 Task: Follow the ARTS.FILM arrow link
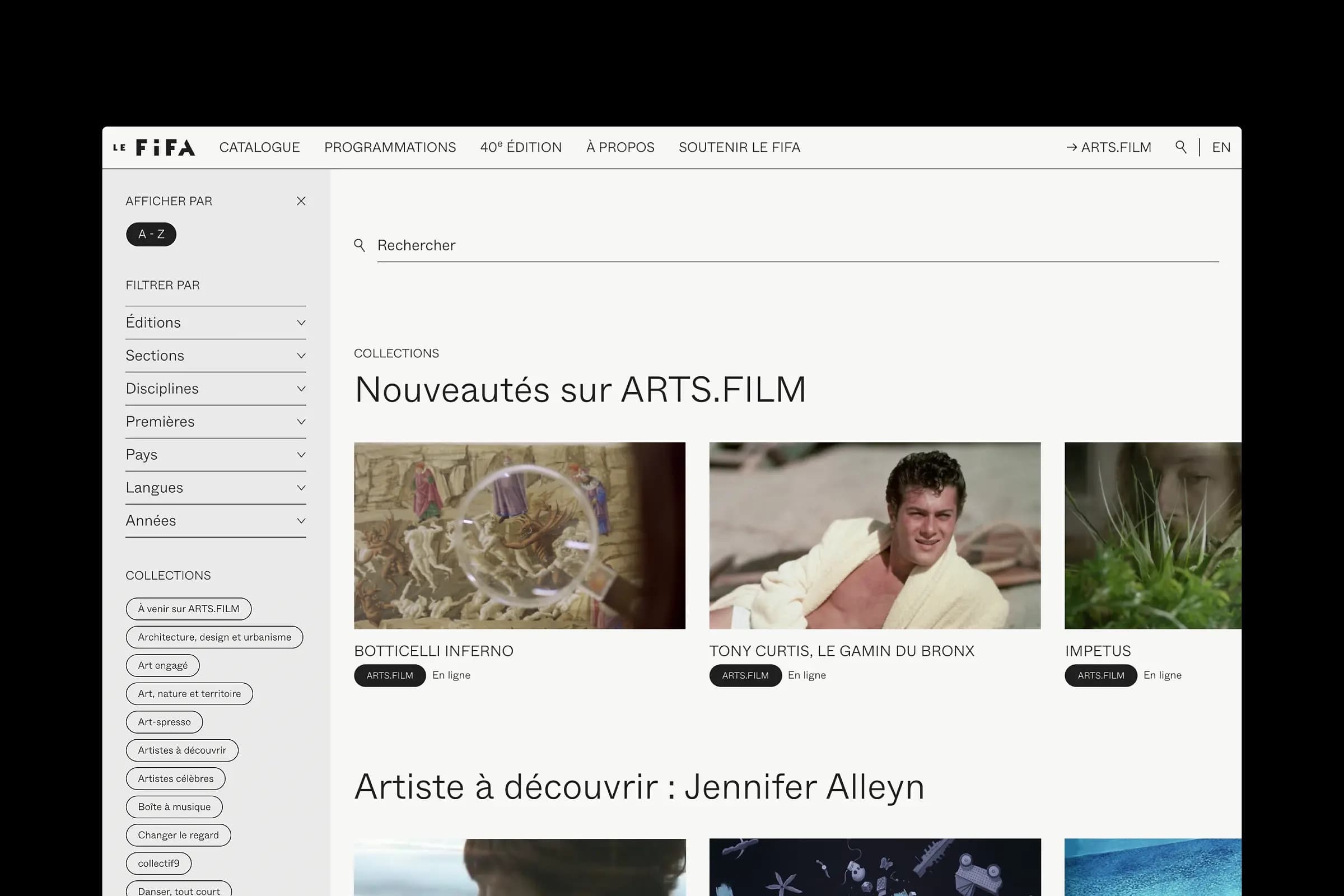pos(1109,147)
